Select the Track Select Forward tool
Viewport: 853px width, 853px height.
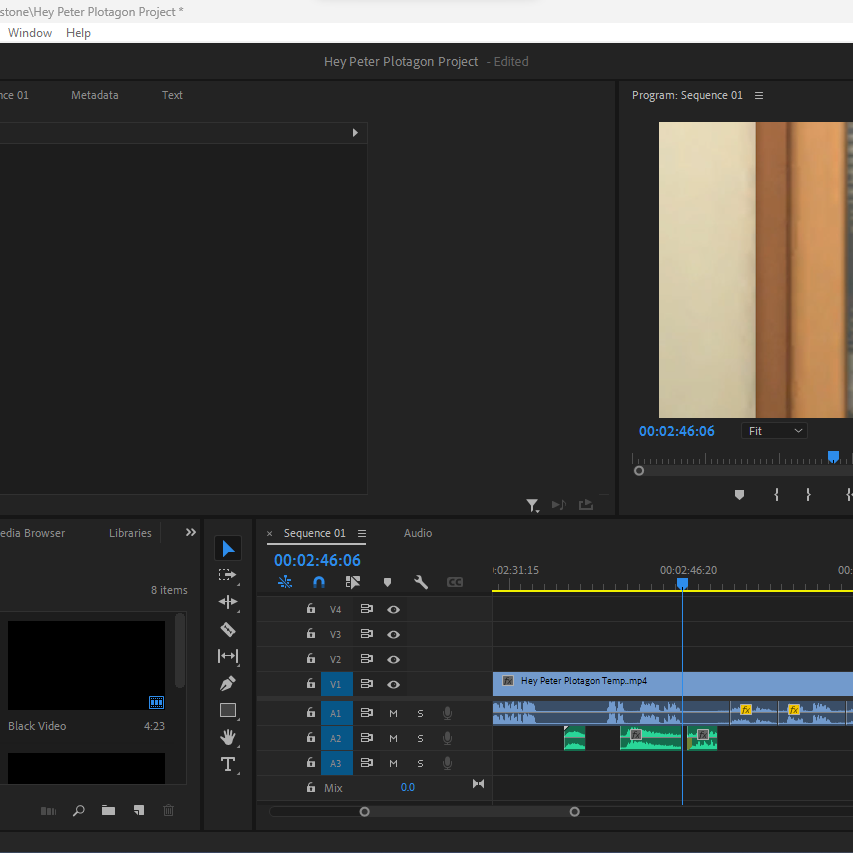click(228, 575)
